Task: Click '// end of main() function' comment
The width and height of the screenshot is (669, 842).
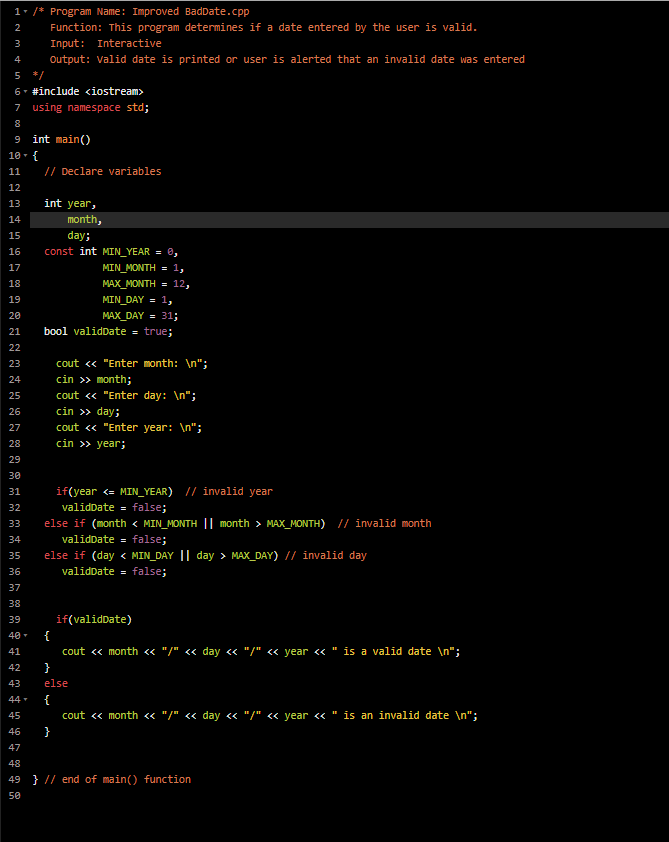Action: point(118,779)
